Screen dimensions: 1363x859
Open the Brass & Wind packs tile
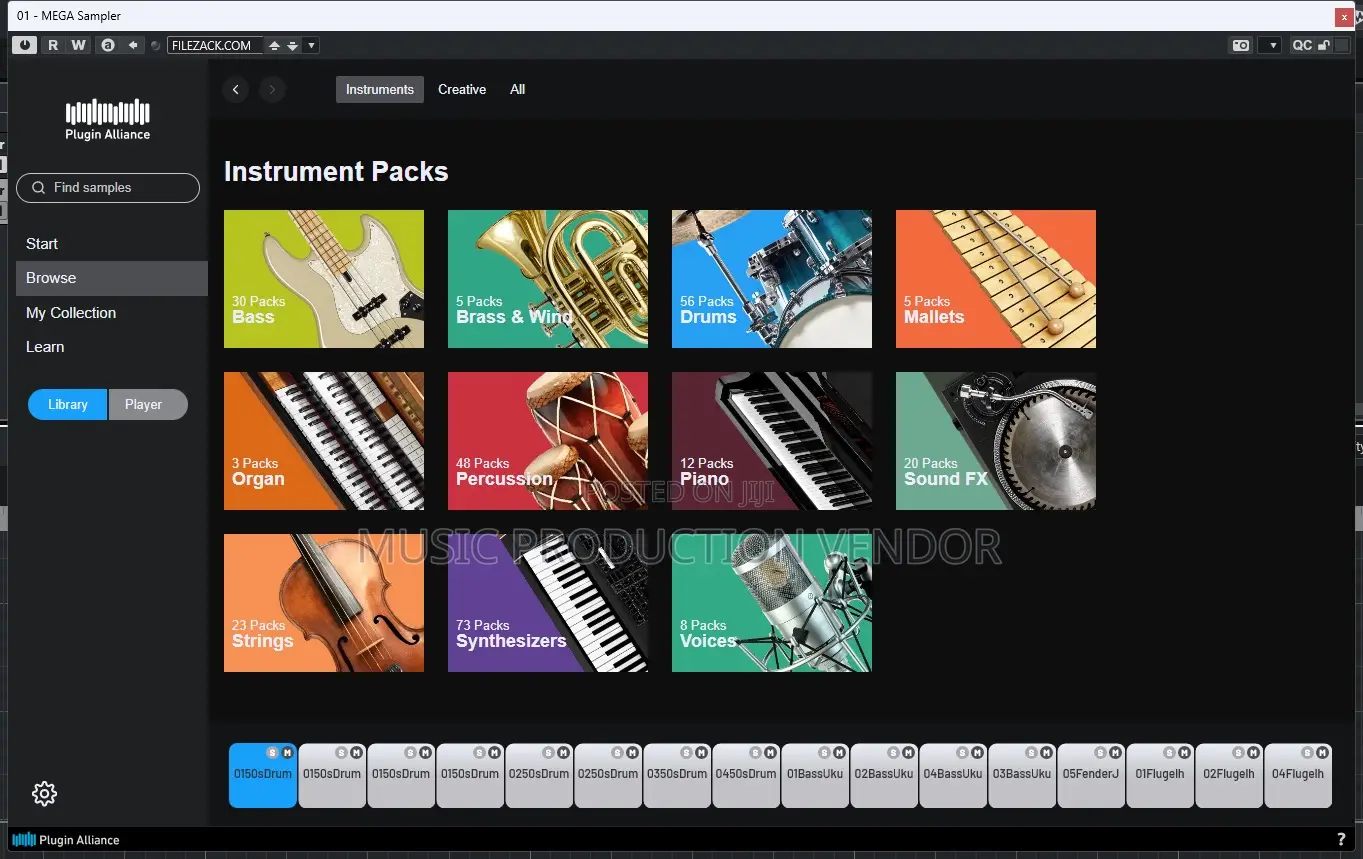pyautogui.click(x=548, y=279)
